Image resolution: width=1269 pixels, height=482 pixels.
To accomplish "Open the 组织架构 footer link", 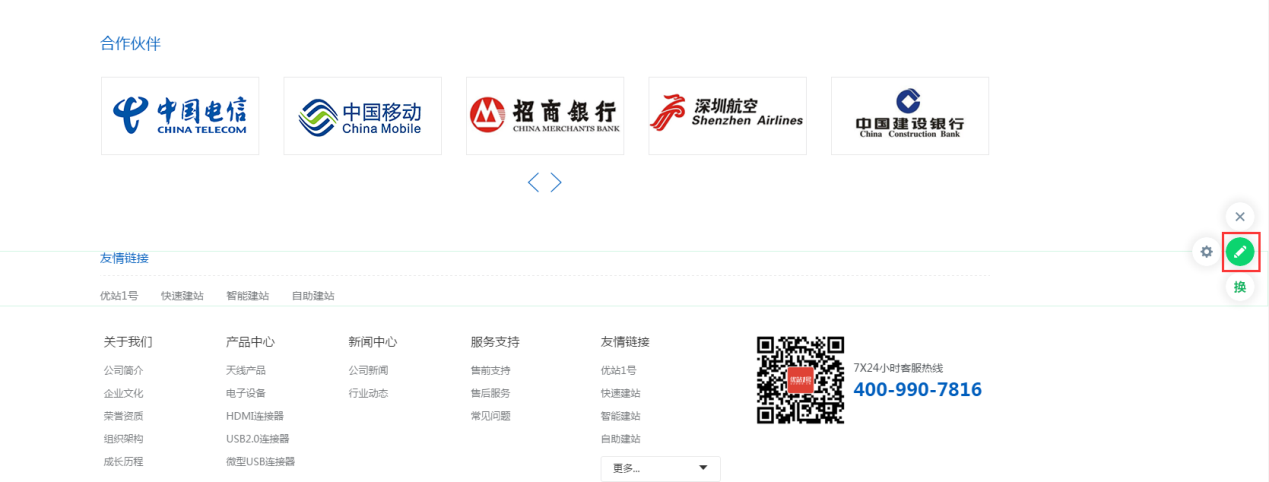I will click(123, 439).
